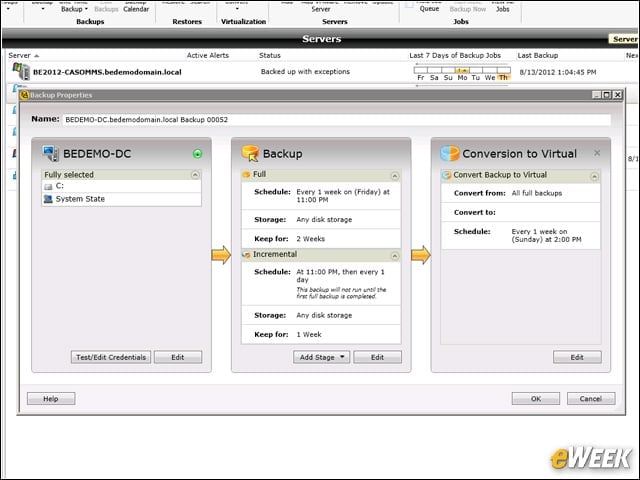This screenshot has width=640, height=480.
Task: Select the C: drive entry
Action: click(x=121, y=186)
